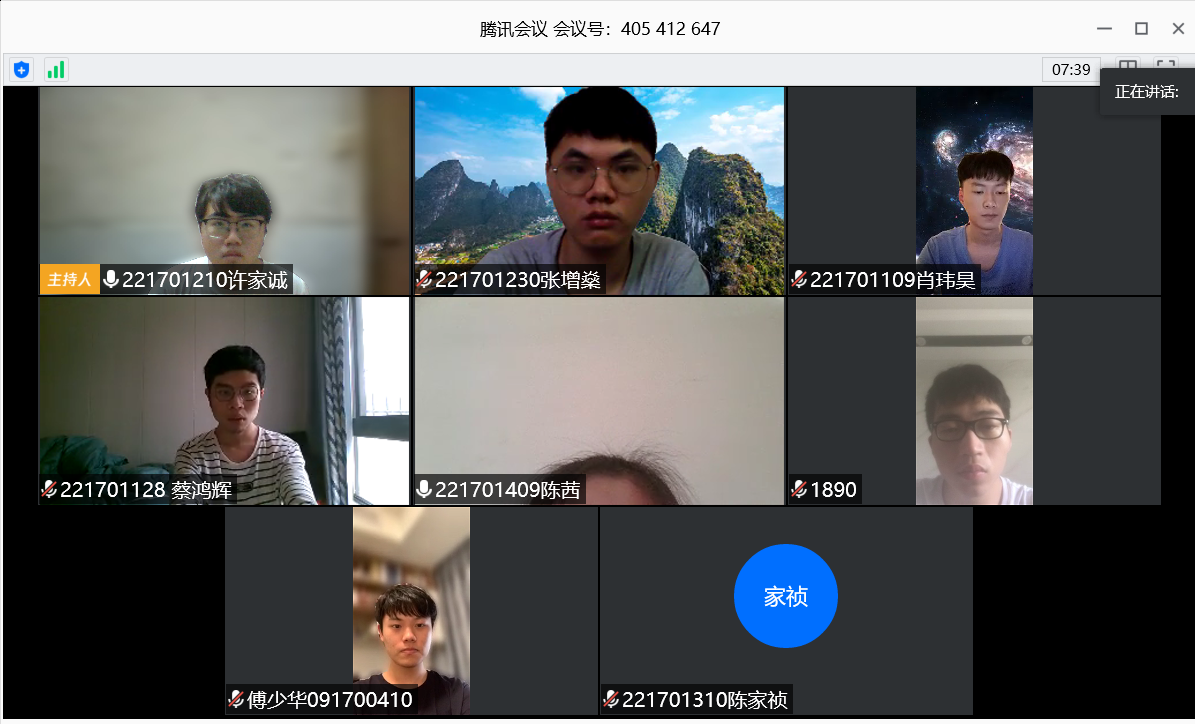1195x724 pixels.
Task: Click the muted mic icon beside 1890
Action: click(x=799, y=489)
